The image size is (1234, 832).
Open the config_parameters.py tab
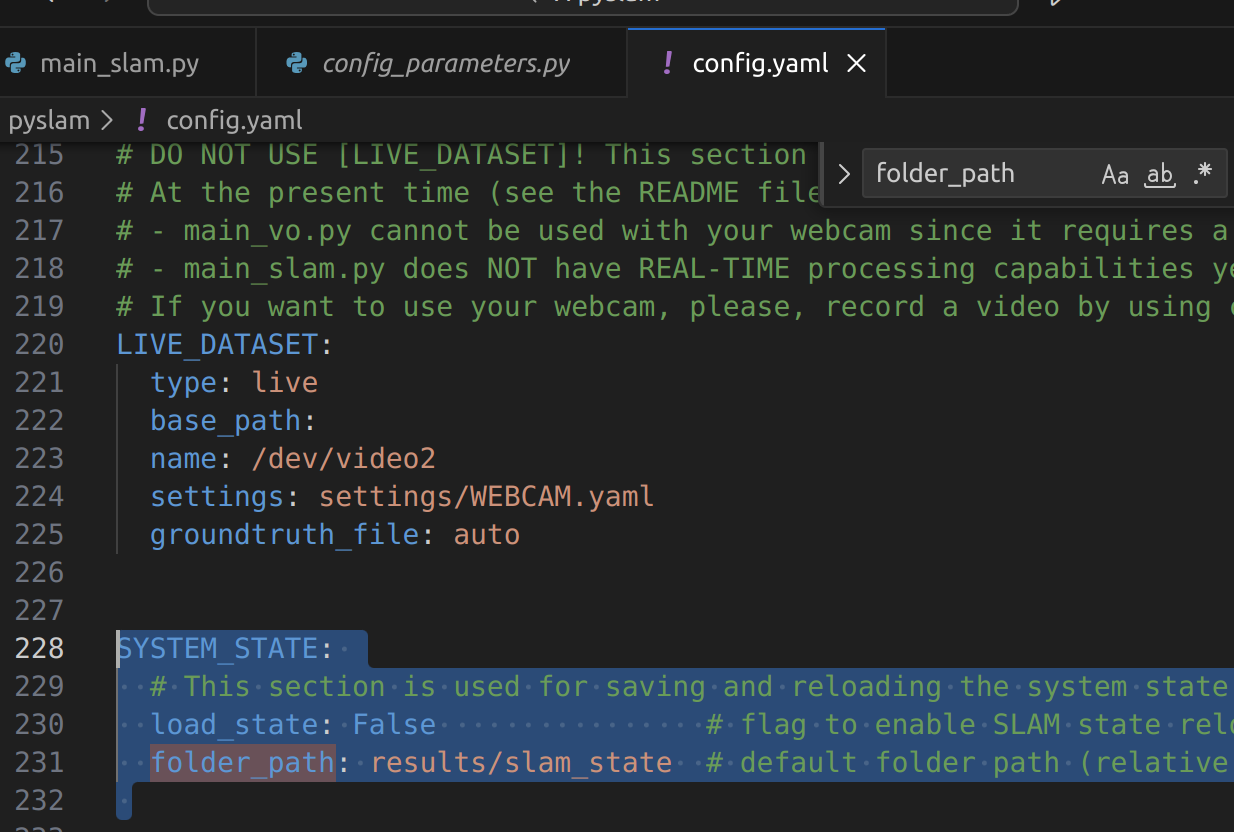428,64
